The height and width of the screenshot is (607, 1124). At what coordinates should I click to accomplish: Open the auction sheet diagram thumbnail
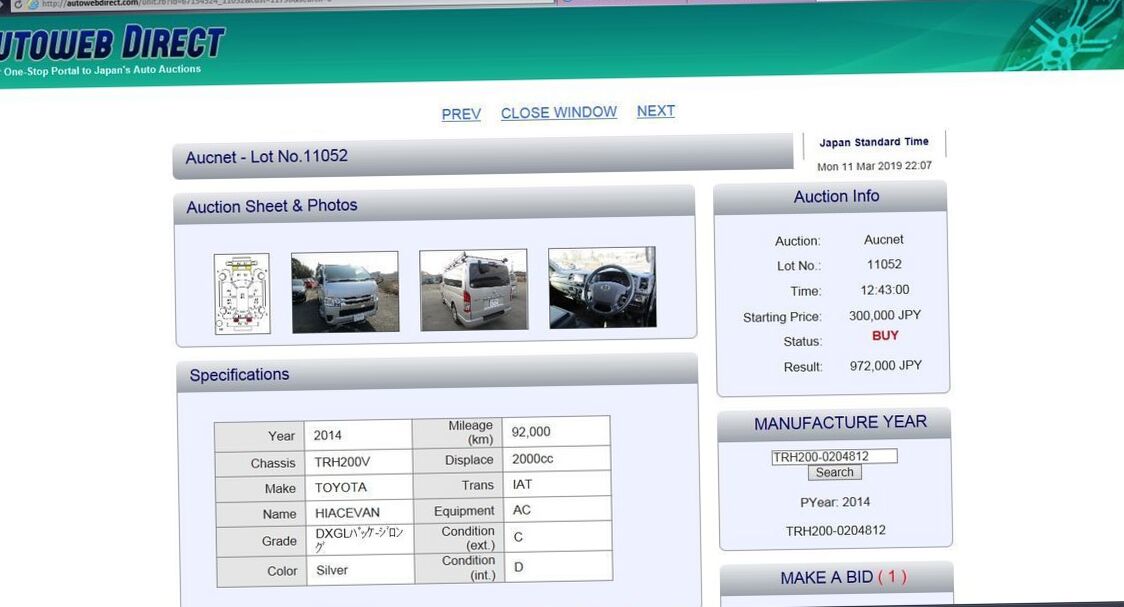click(x=242, y=294)
